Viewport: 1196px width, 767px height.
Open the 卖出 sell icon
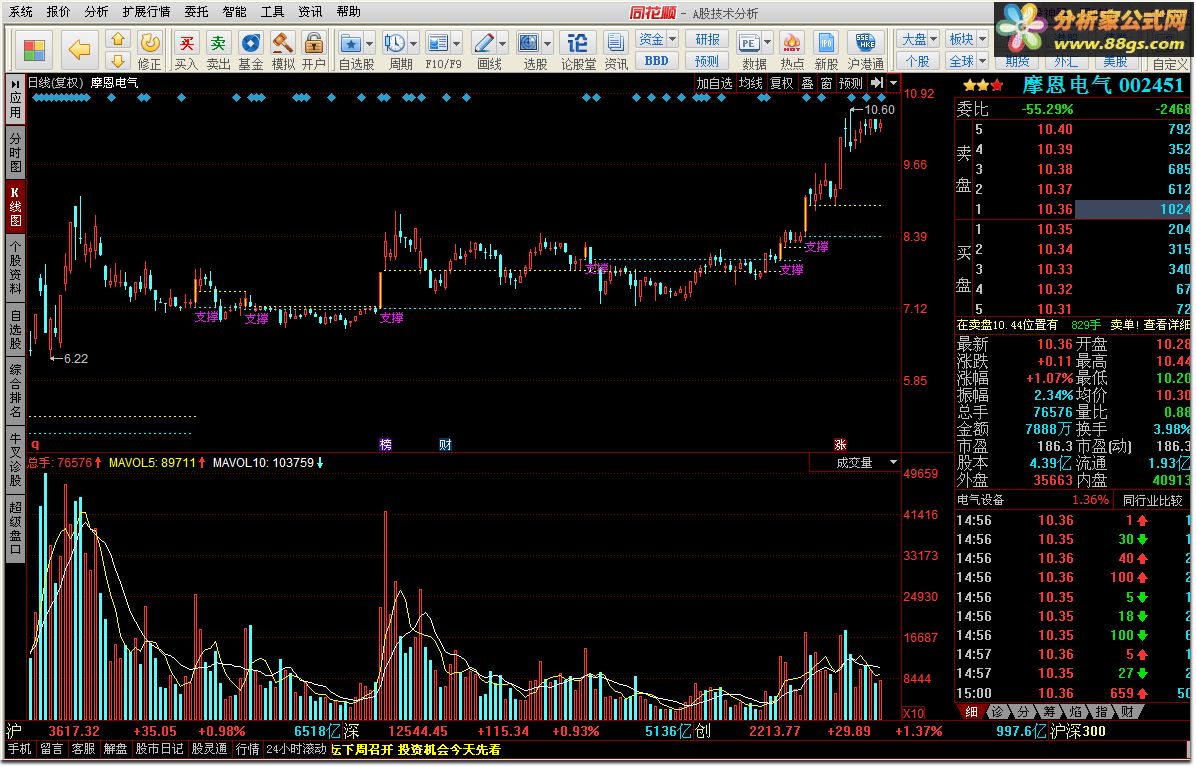coord(218,43)
